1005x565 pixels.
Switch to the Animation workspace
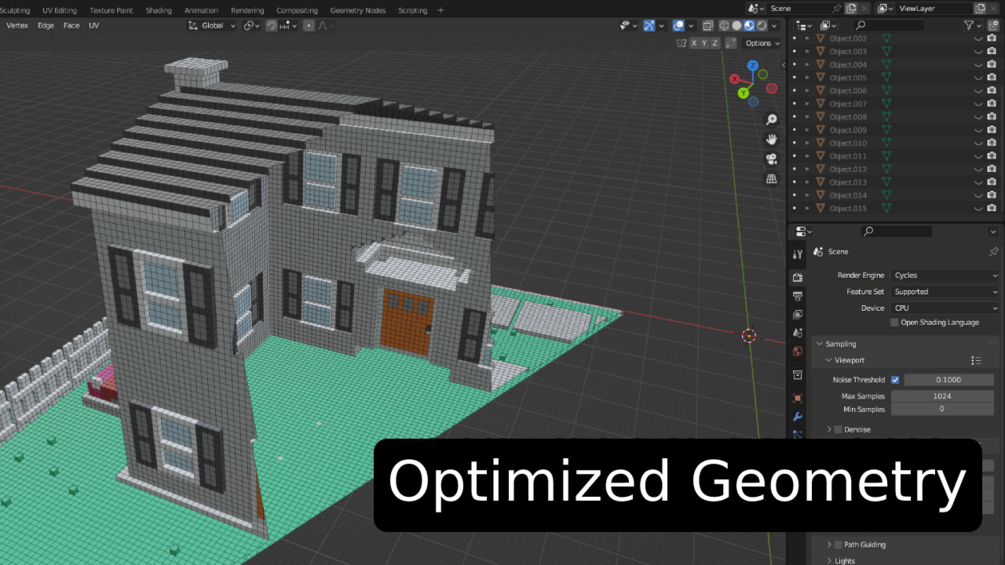[201, 10]
